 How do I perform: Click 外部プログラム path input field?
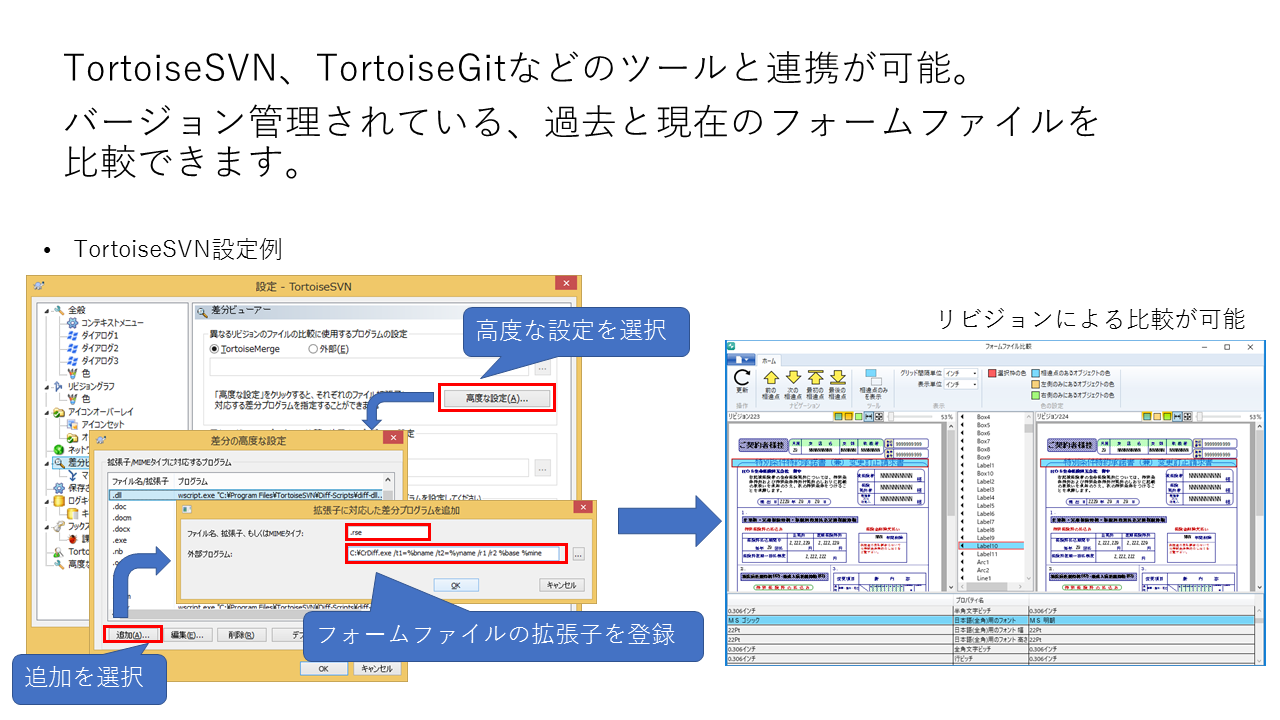[x=455, y=553]
